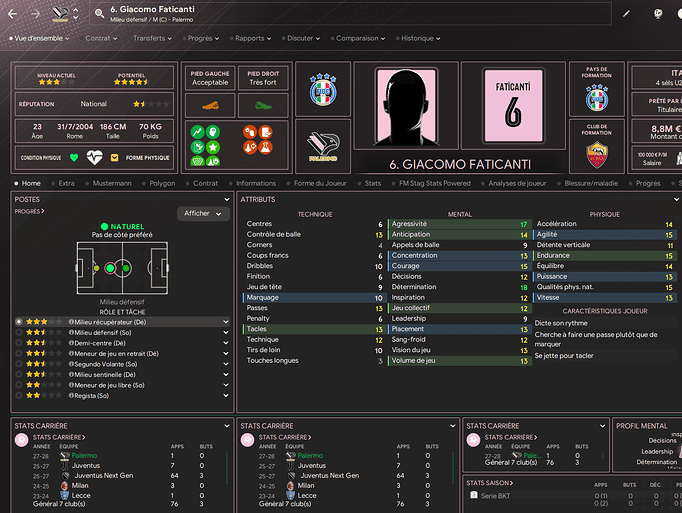Click the orange flask icon

[265, 147]
